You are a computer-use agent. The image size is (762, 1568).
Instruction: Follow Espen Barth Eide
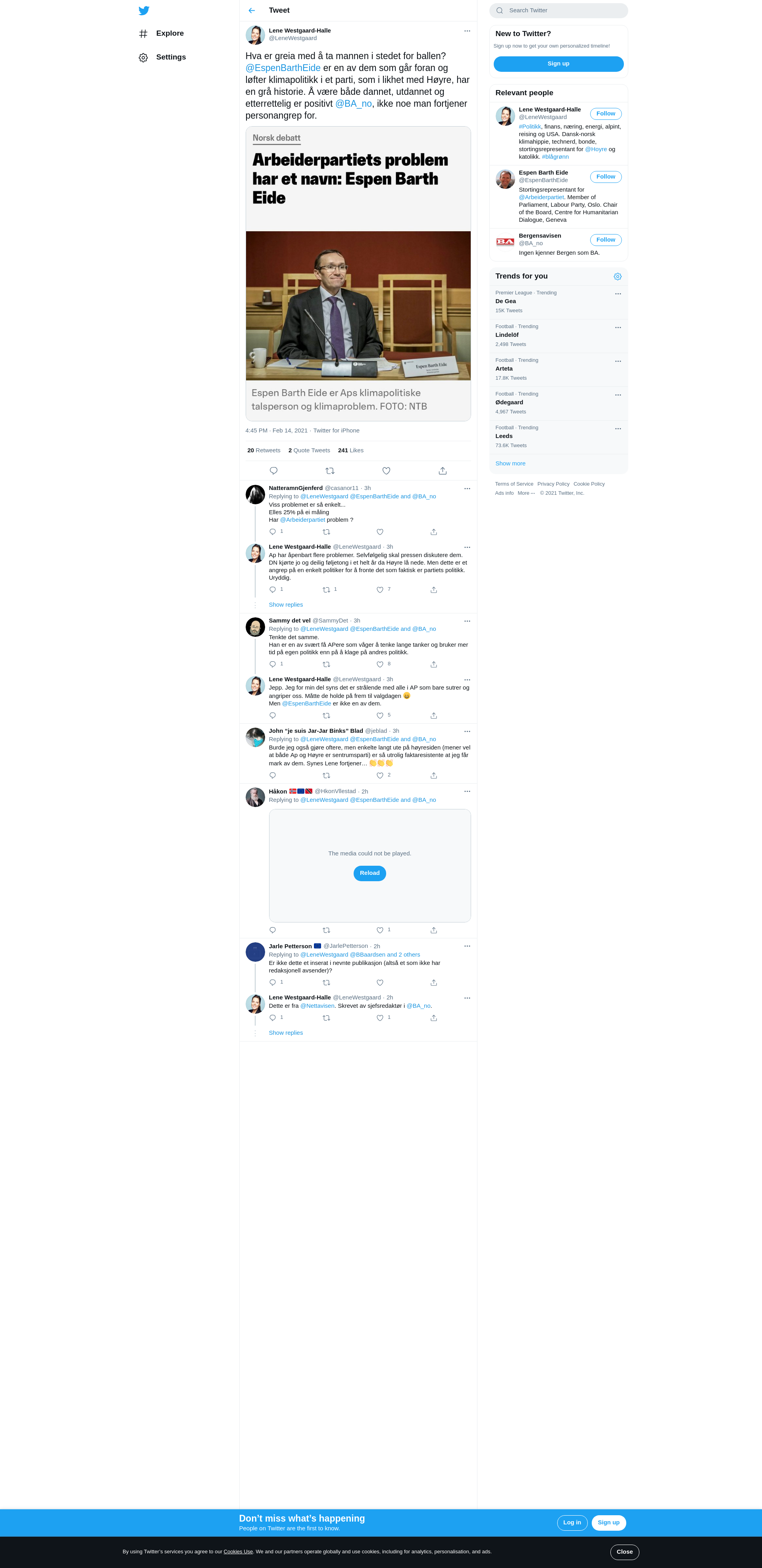pyautogui.click(x=606, y=177)
